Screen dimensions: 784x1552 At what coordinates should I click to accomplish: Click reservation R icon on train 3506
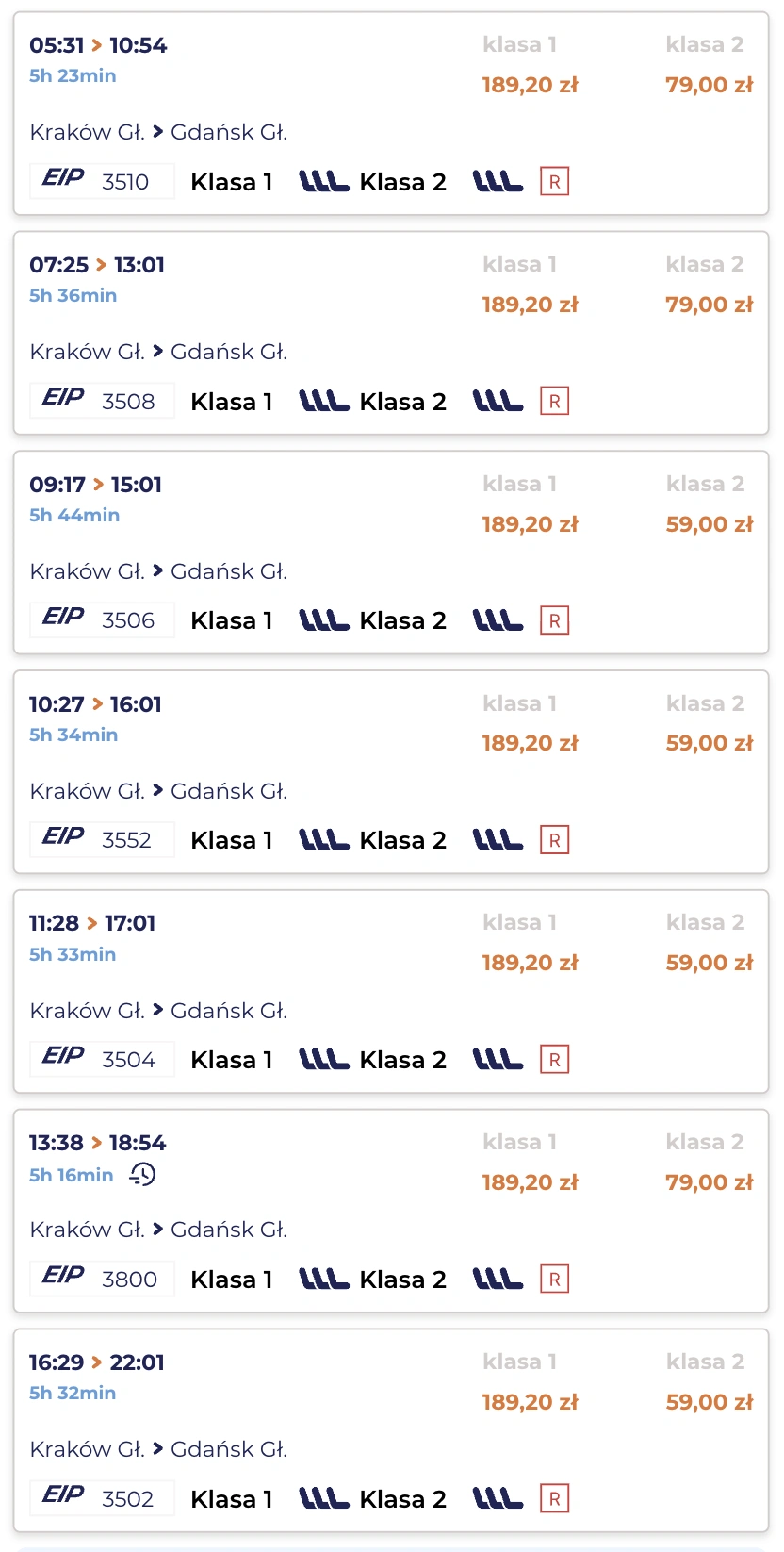coord(554,621)
